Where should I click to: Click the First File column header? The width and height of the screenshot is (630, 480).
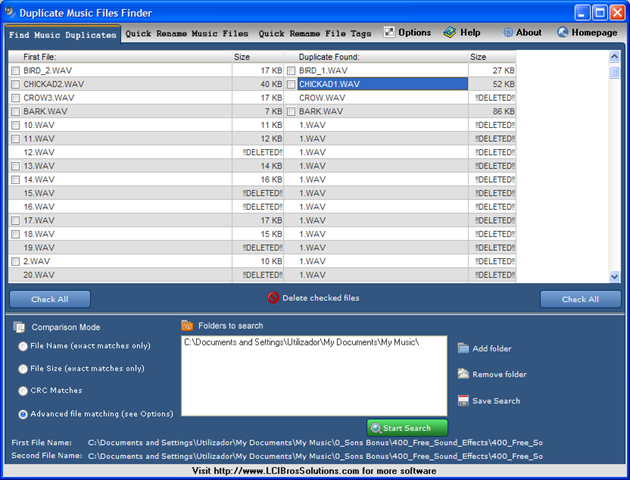(x=120, y=57)
